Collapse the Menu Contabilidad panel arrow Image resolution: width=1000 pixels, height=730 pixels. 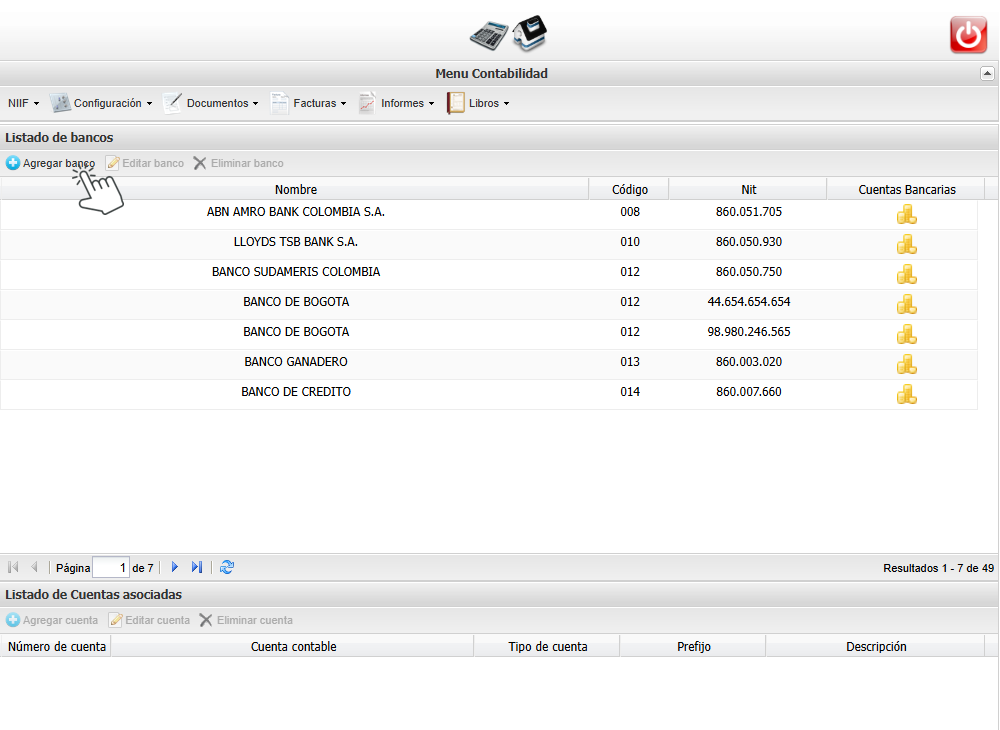click(x=987, y=73)
